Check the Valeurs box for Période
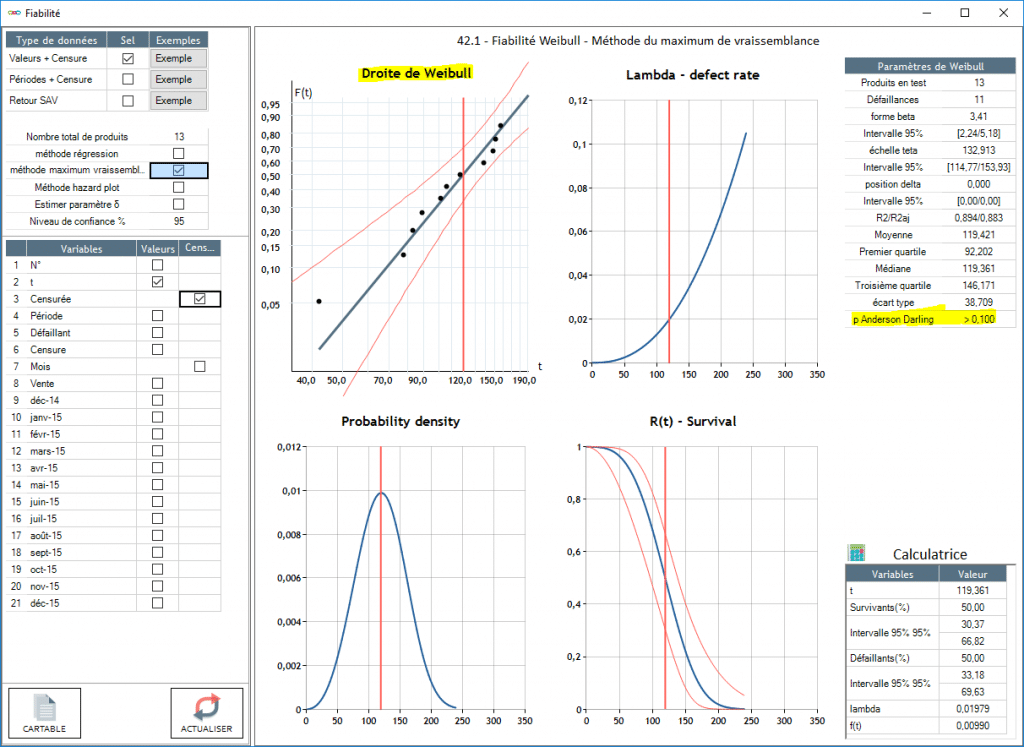Viewport: 1024px width, 747px height. tap(157, 316)
